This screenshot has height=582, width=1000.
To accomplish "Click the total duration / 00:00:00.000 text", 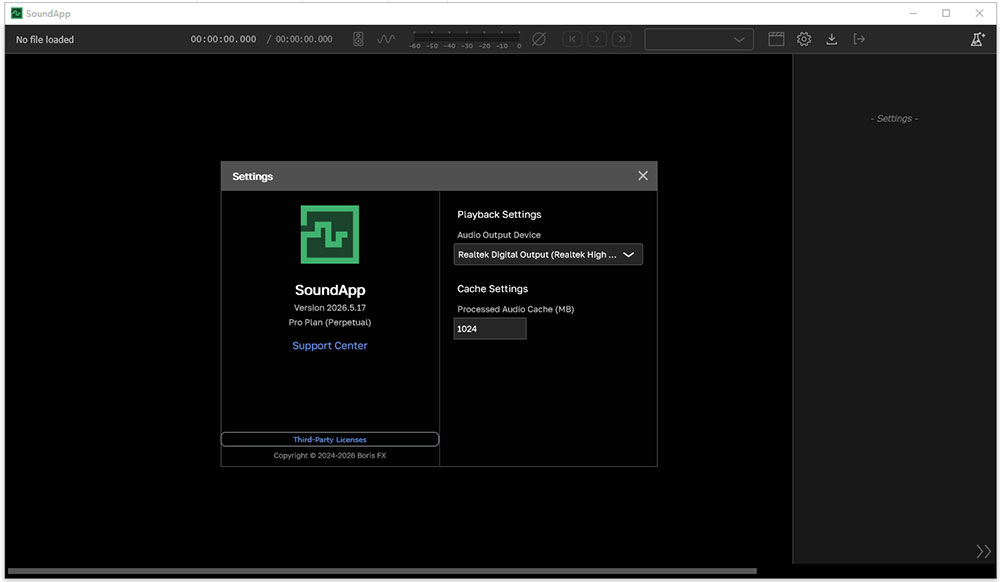I will click(x=300, y=39).
